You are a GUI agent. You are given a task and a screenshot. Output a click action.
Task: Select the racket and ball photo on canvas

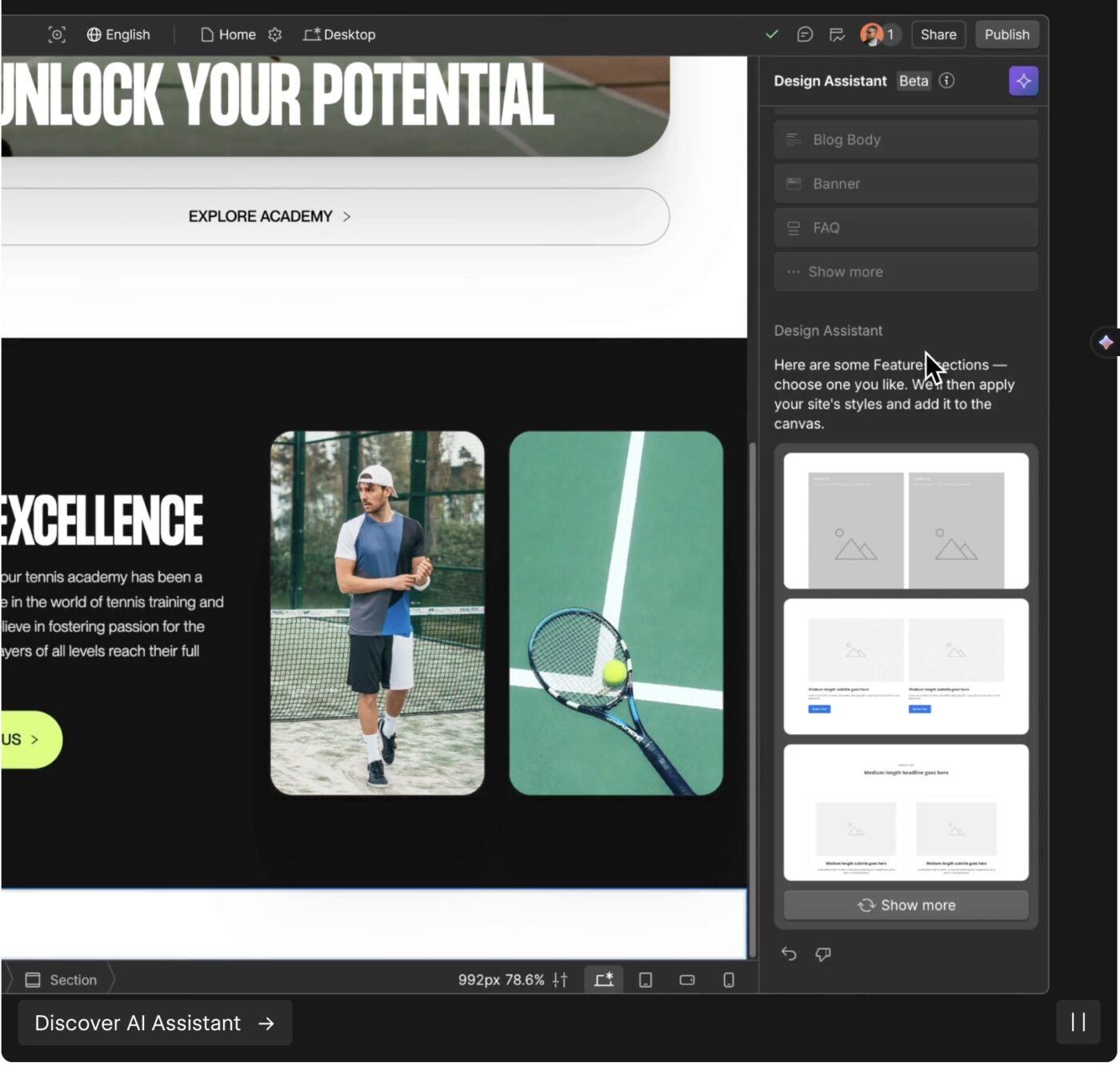(x=616, y=613)
